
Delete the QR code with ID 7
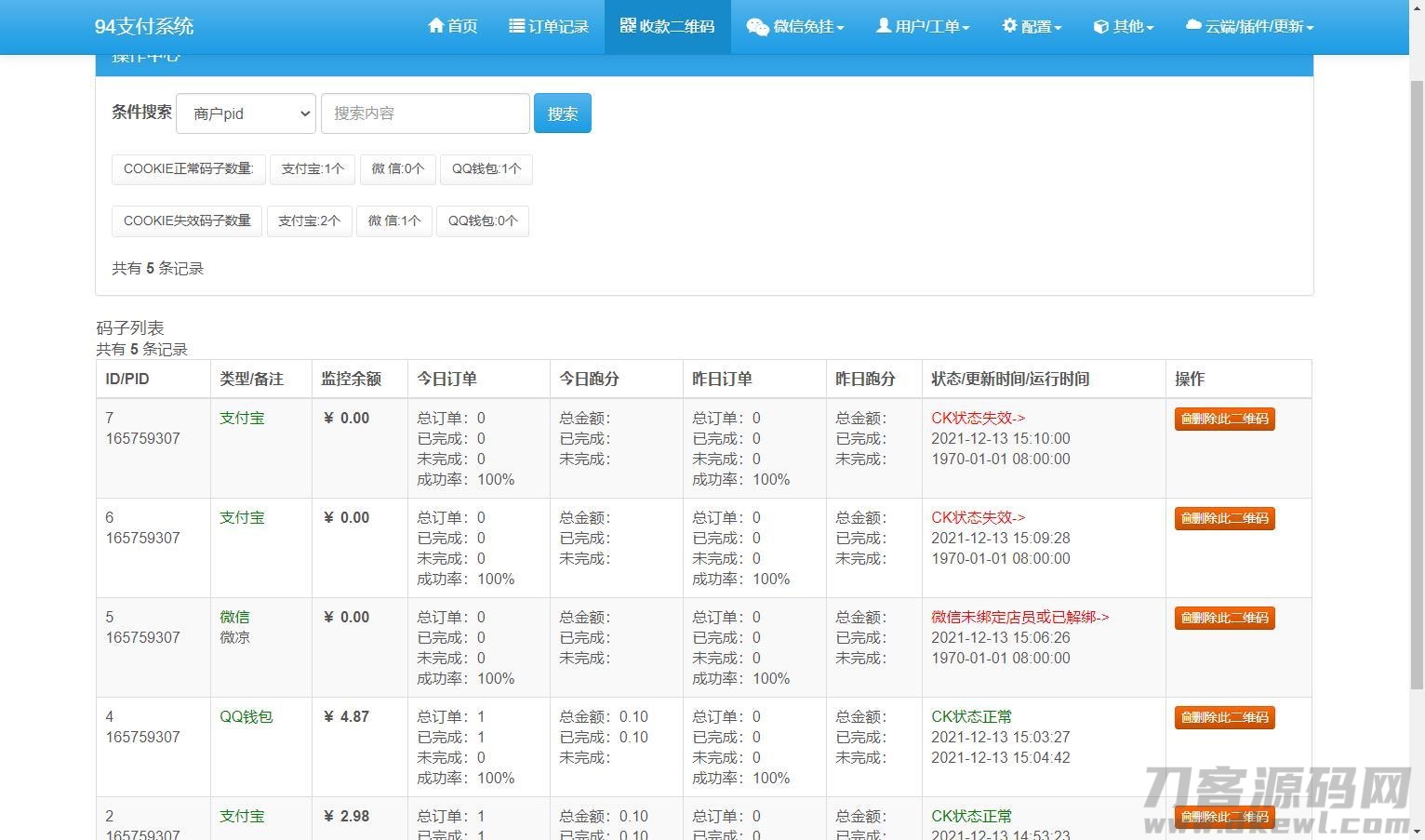1224,419
